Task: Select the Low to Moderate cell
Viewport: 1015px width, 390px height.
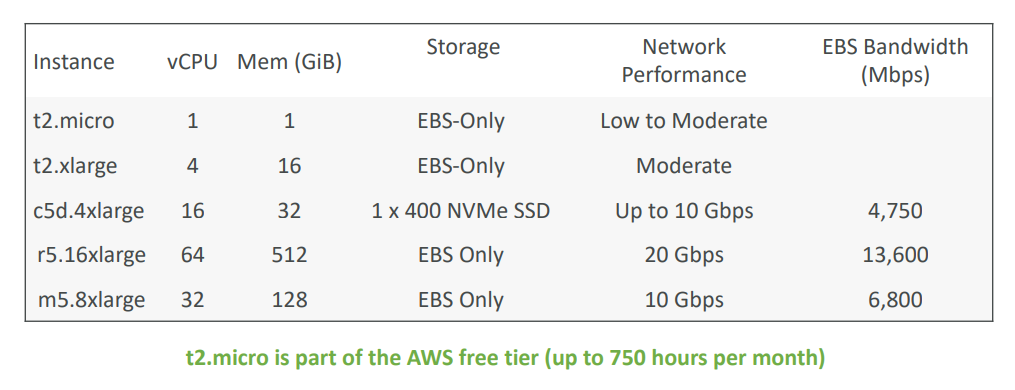Action: tap(684, 121)
